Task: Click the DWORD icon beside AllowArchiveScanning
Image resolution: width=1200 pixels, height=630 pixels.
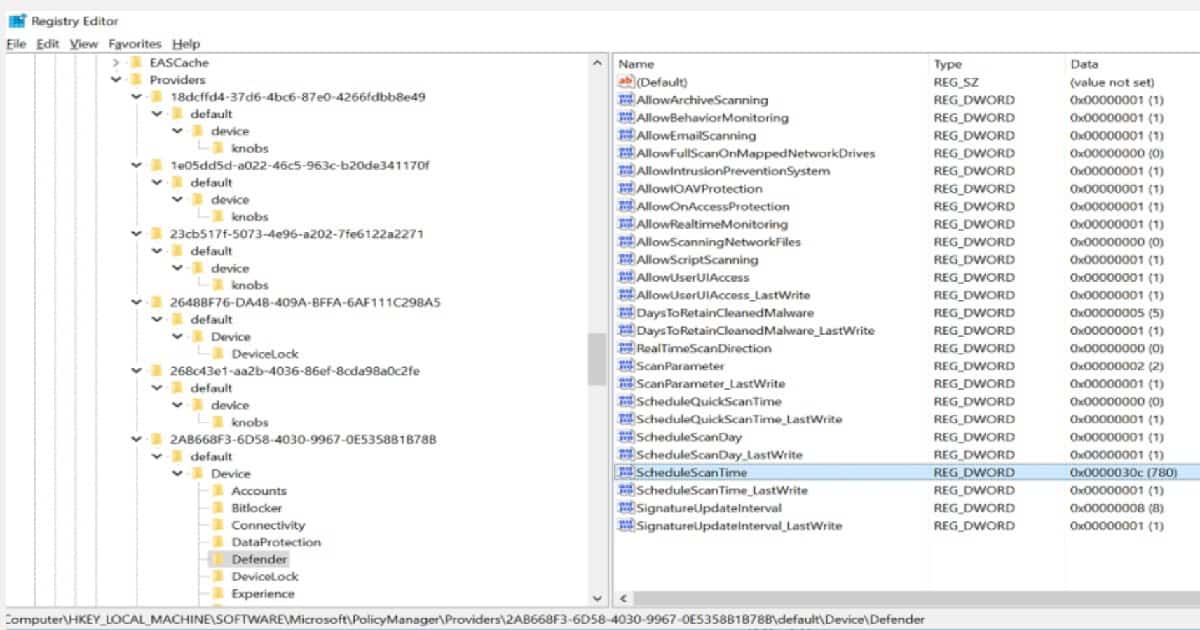Action: point(627,100)
